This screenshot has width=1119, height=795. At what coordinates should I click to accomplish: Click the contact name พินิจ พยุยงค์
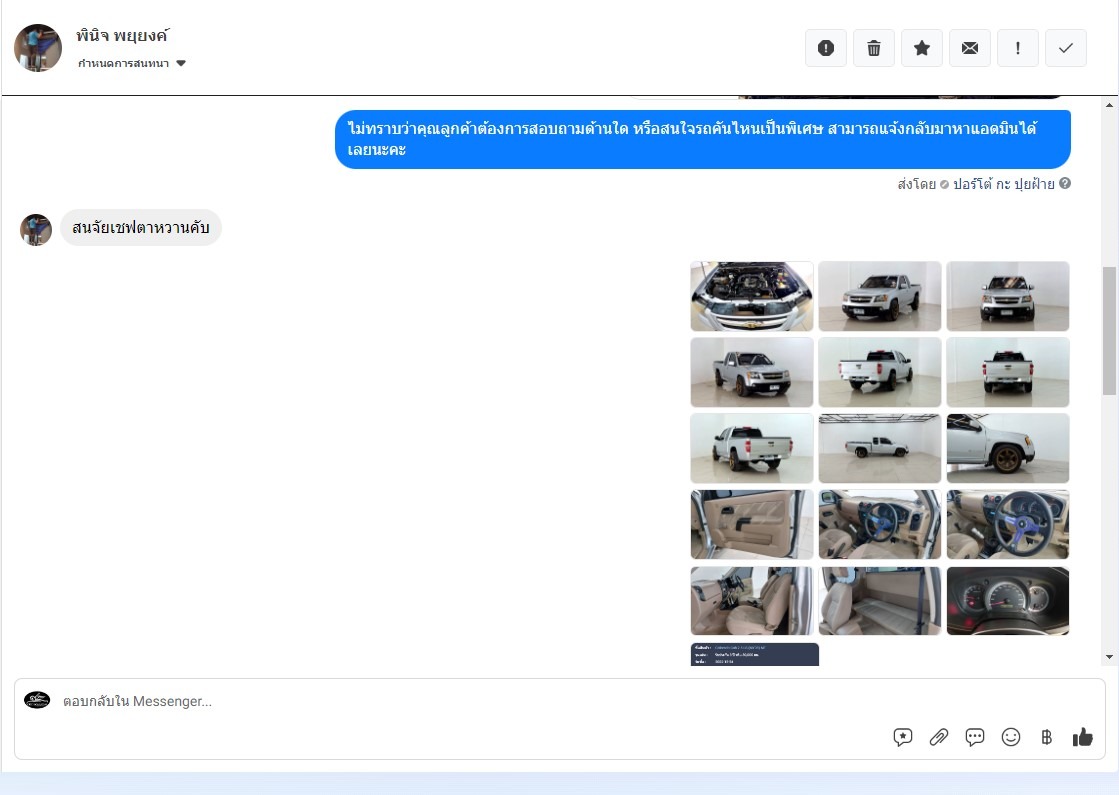pos(122,35)
